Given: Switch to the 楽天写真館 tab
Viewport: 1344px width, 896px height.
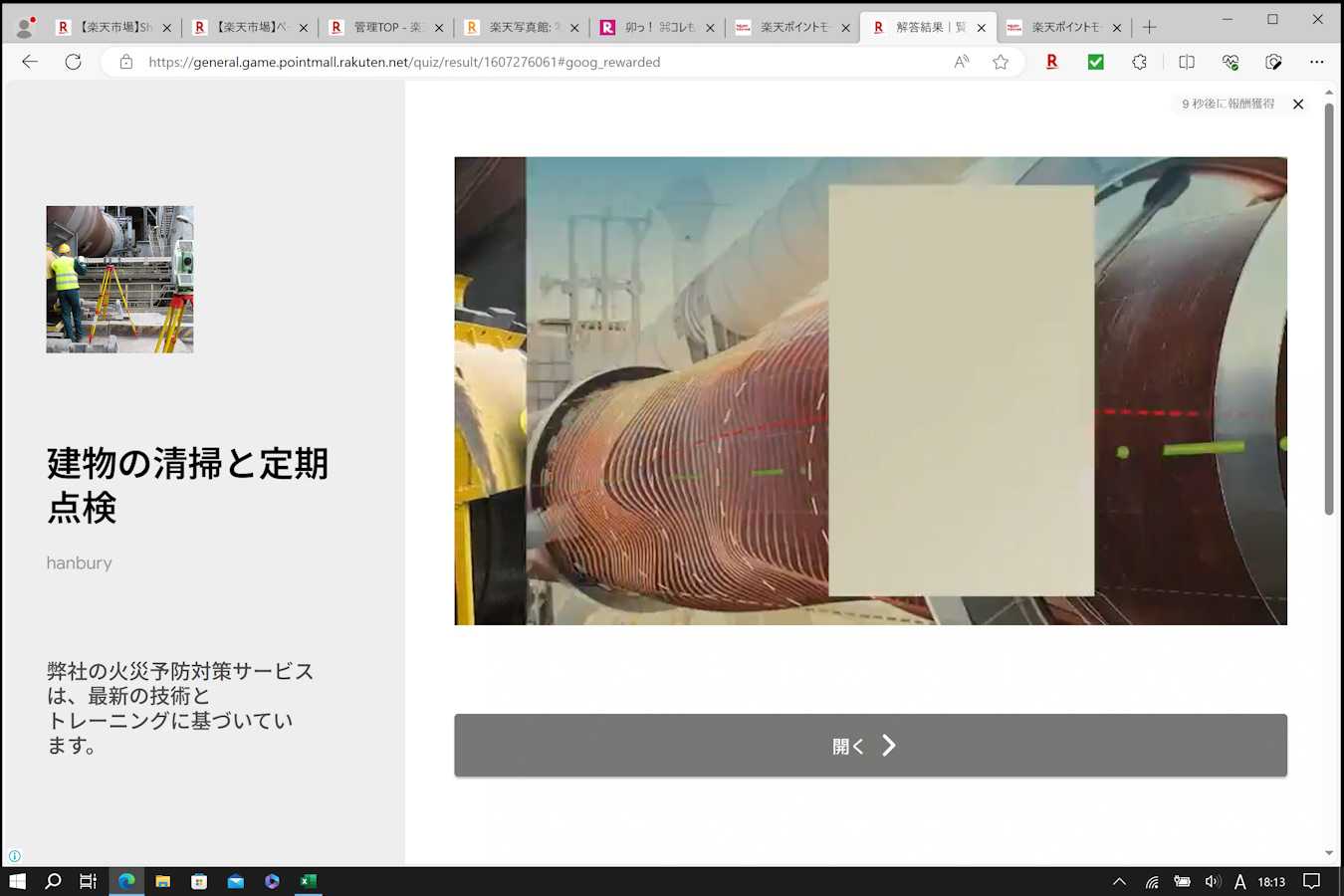Looking at the screenshot, I should click(522, 28).
